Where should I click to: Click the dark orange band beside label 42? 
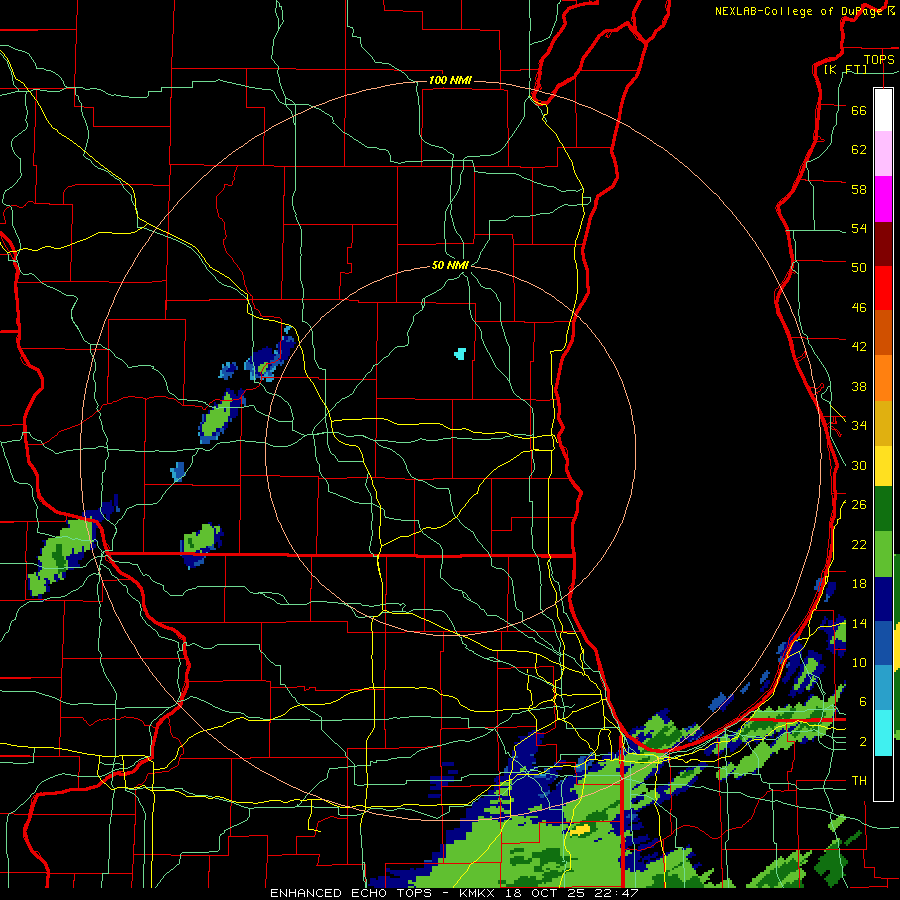(883, 332)
